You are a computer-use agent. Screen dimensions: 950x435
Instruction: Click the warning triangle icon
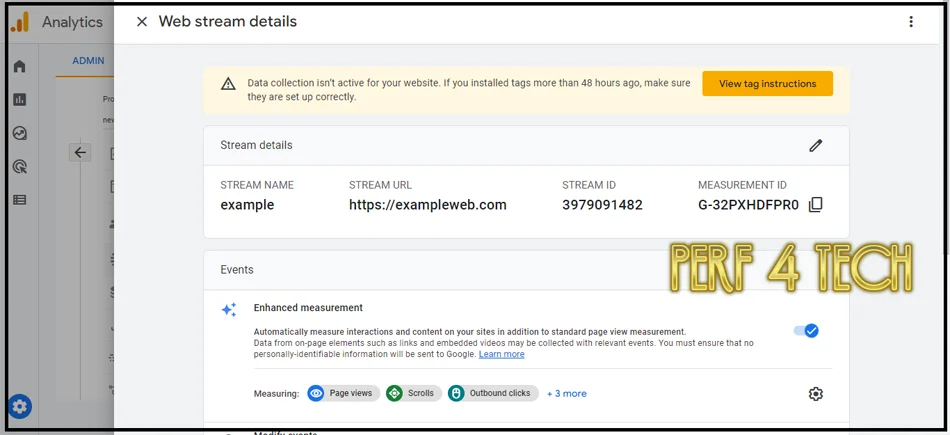click(228, 84)
